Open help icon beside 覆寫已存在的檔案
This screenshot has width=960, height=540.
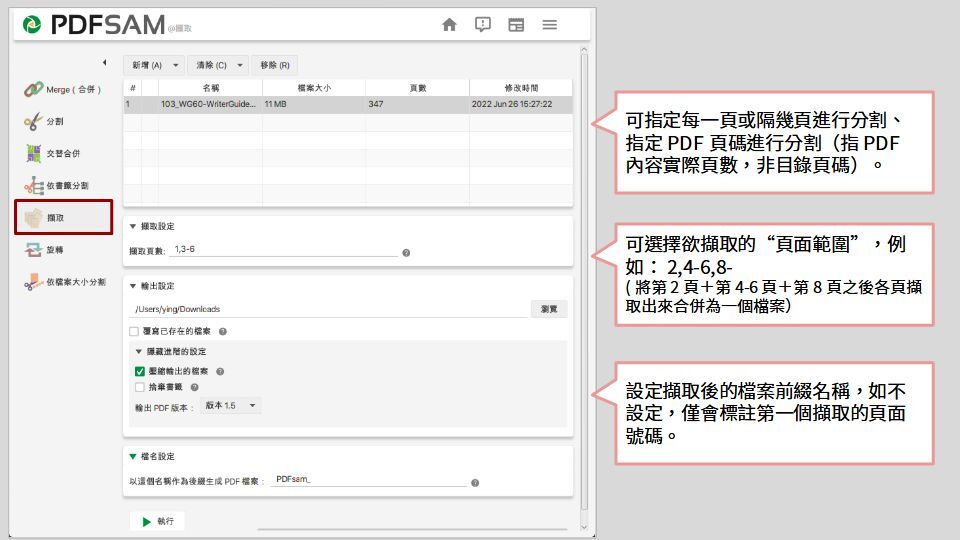[x=223, y=331]
